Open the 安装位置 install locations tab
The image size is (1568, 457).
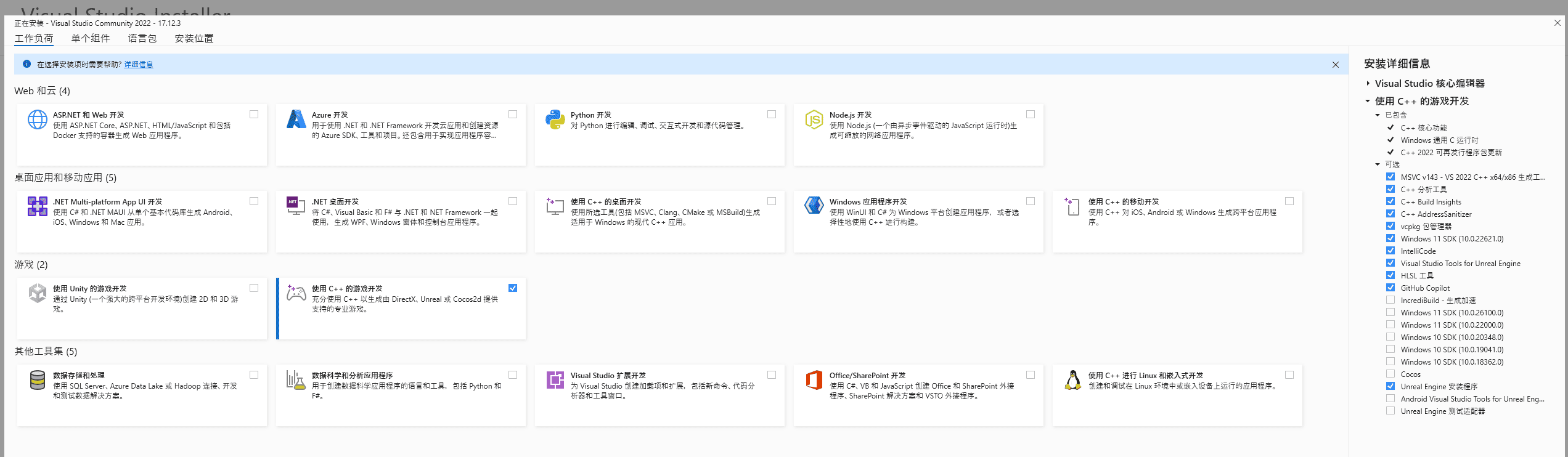click(x=194, y=38)
